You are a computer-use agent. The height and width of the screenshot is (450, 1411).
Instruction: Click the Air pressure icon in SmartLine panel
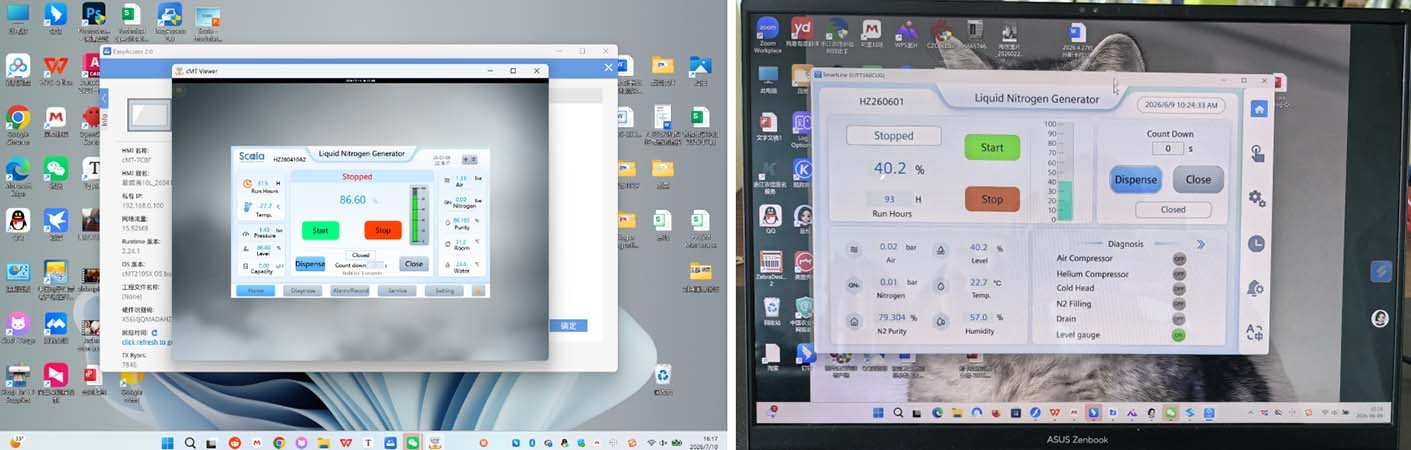854,249
